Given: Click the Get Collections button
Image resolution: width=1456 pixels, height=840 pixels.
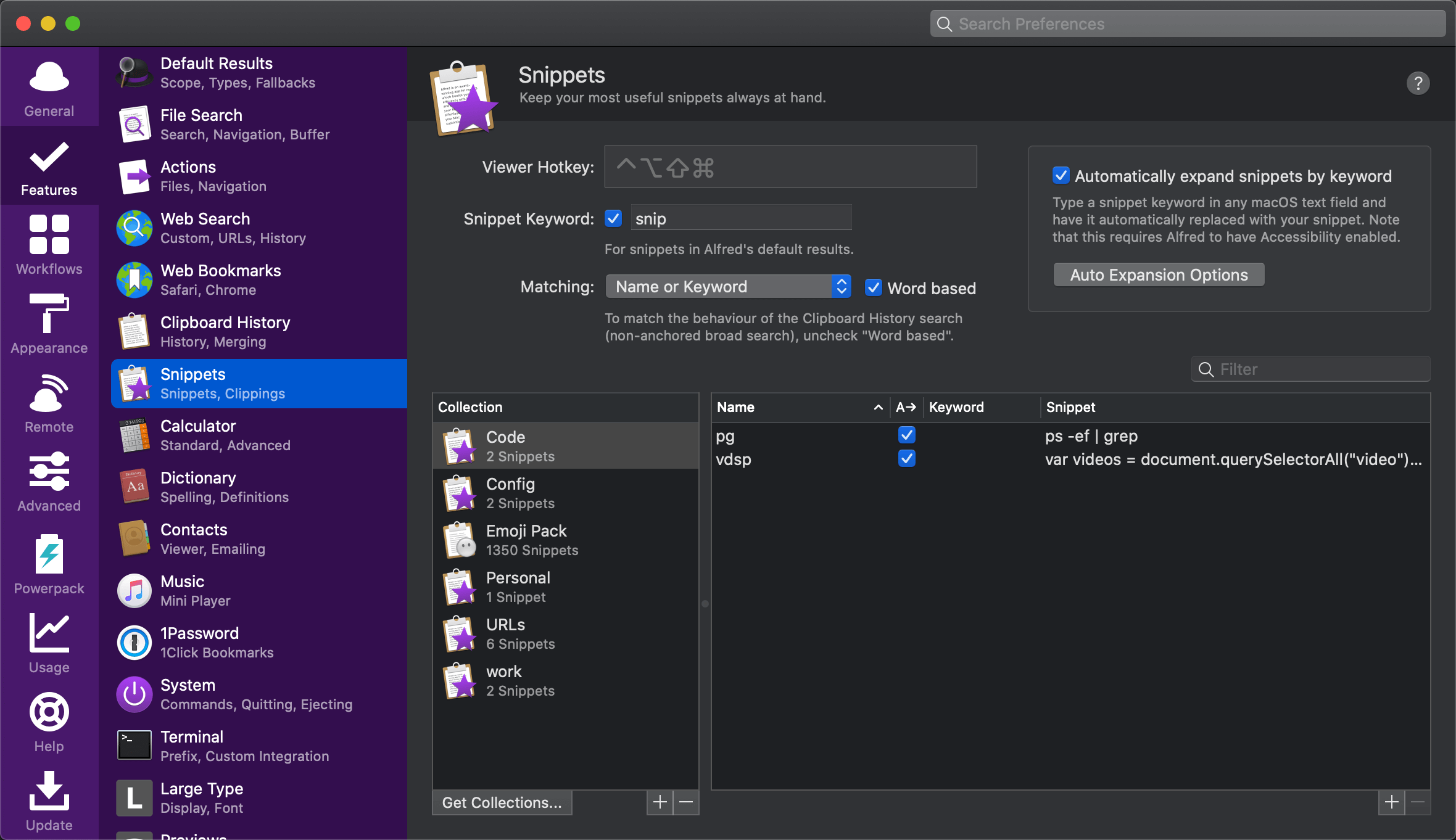Looking at the screenshot, I should pyautogui.click(x=502, y=802).
